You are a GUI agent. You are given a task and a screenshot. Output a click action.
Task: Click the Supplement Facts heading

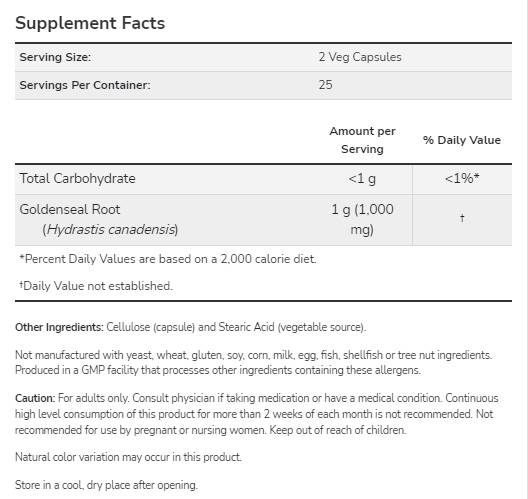(90, 23)
